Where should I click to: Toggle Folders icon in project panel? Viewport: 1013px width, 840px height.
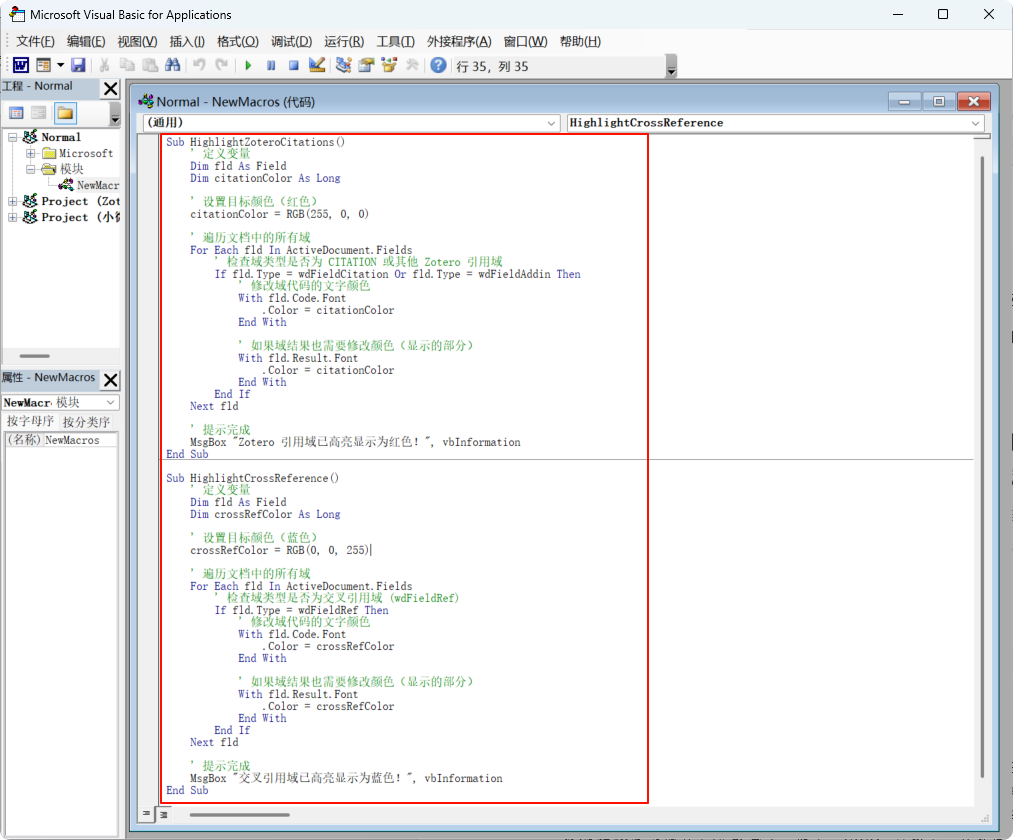pos(65,114)
